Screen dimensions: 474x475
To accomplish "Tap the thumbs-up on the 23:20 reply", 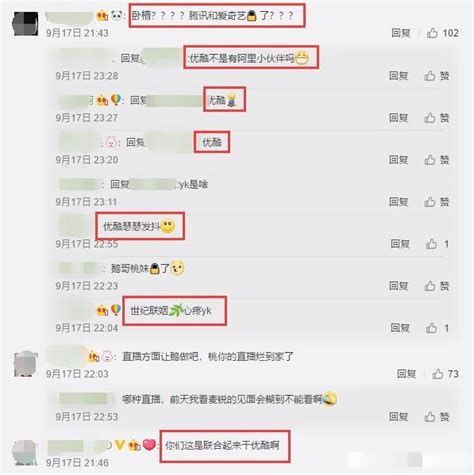I will point(430,160).
